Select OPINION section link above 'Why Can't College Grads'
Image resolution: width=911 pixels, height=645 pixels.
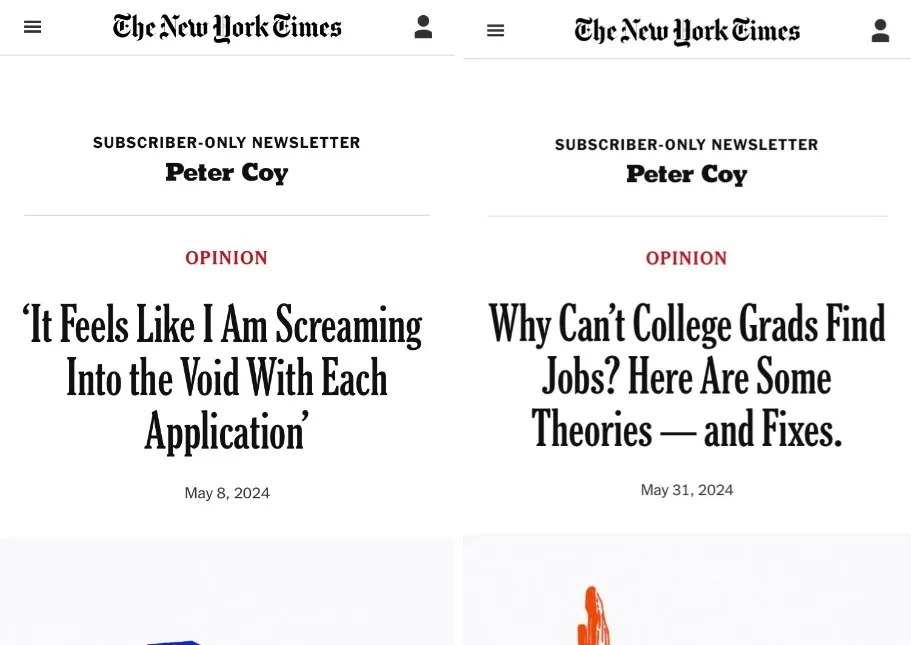(687, 258)
